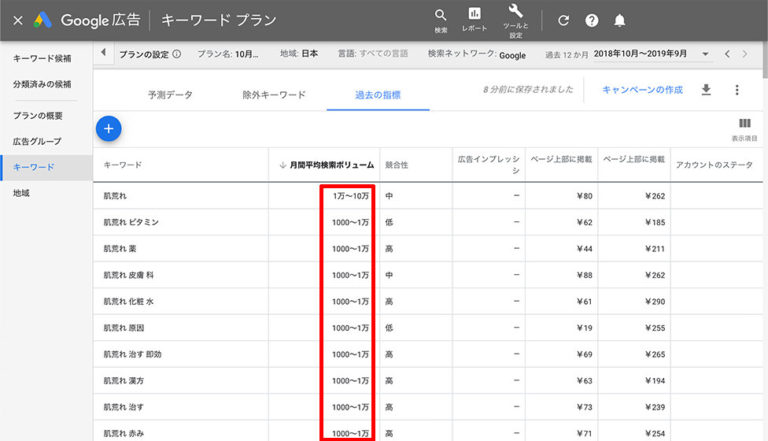Viewport: 768px width, 441px height.
Task: Select the 肌荒れ 漢方 keyword row
Action: [x=428, y=381]
